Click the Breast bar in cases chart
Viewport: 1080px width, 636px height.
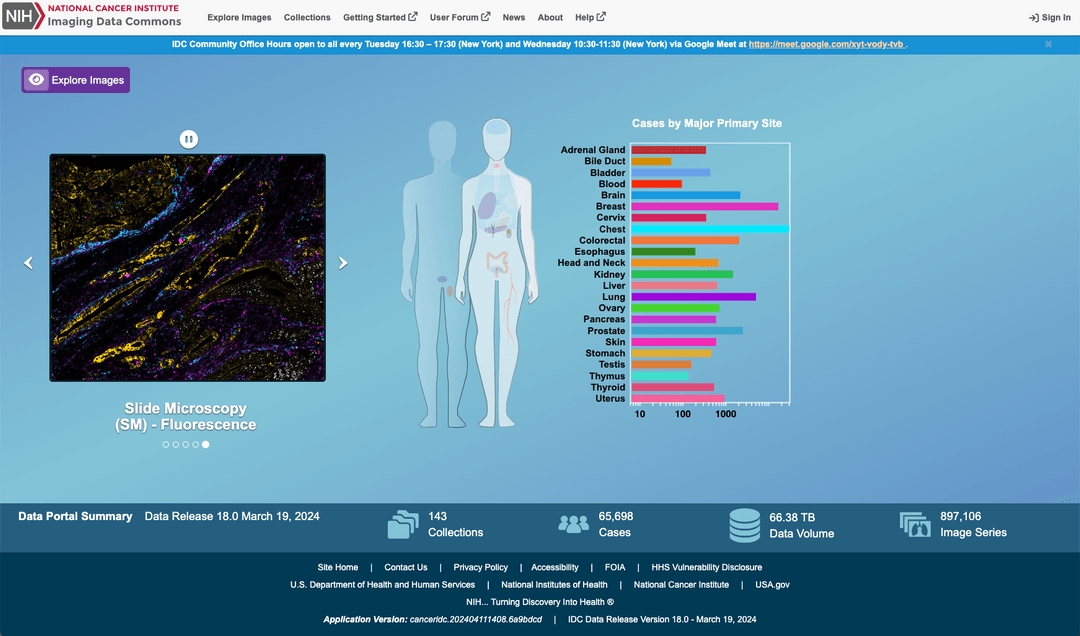point(704,206)
